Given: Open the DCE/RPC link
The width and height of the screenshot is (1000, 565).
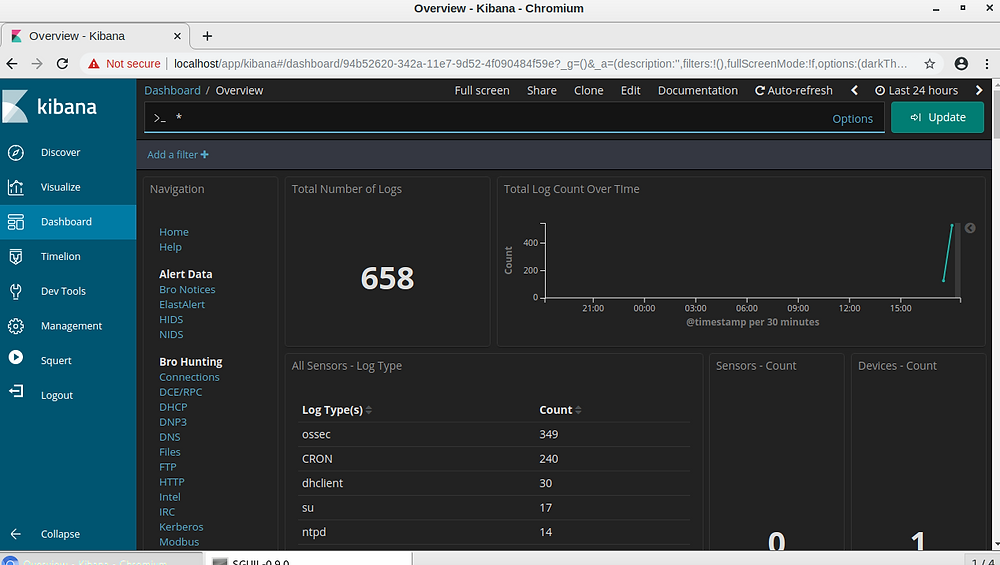Looking at the screenshot, I should pyautogui.click(x=180, y=392).
